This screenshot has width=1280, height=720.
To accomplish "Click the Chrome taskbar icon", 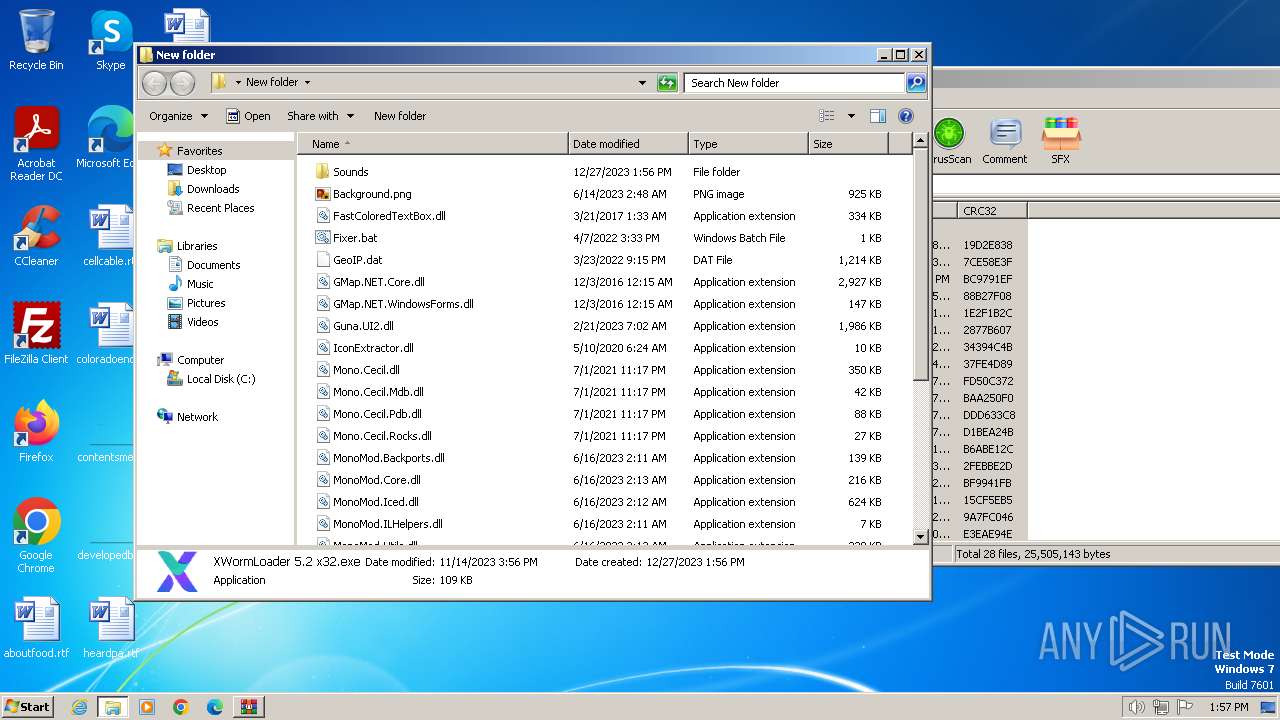I will coord(181,707).
